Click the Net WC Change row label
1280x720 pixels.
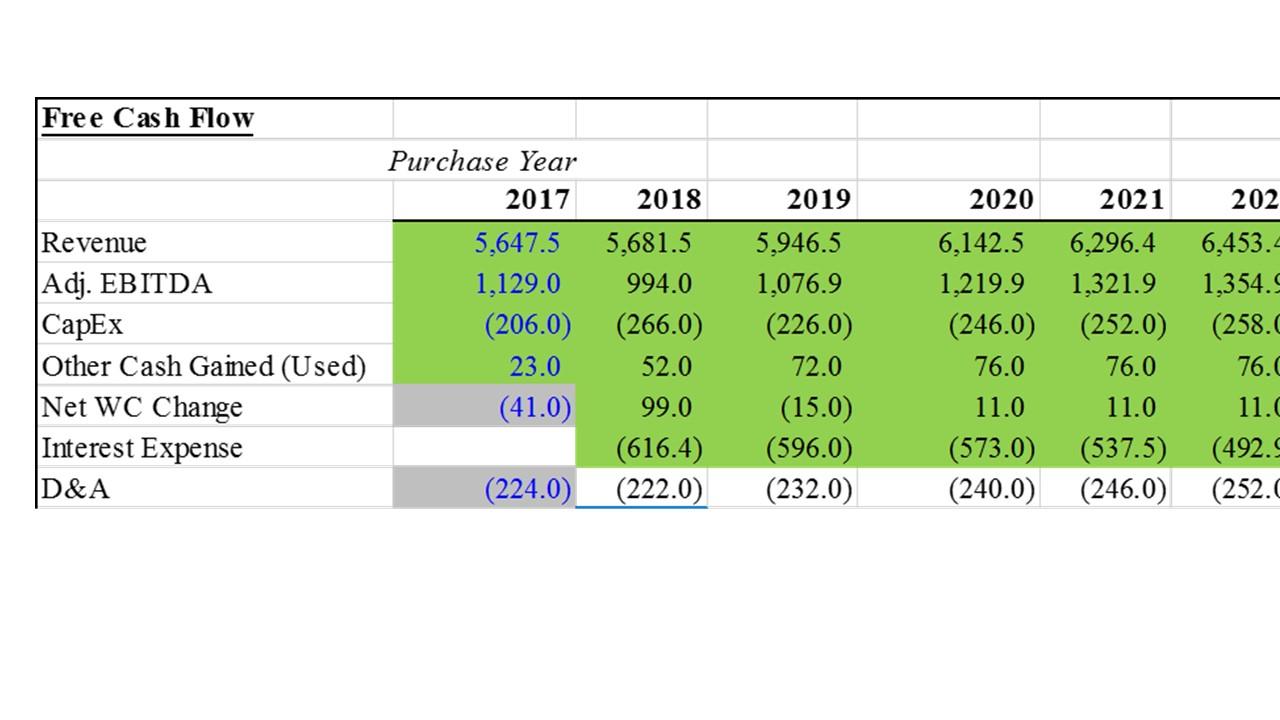click(x=215, y=406)
